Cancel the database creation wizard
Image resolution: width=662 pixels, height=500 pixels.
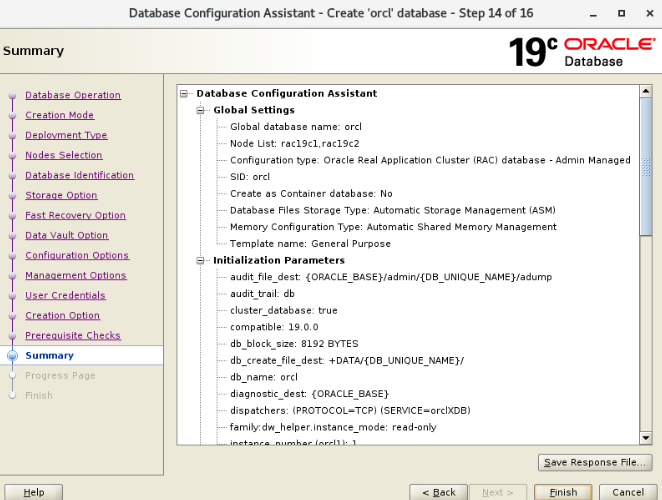(627, 492)
